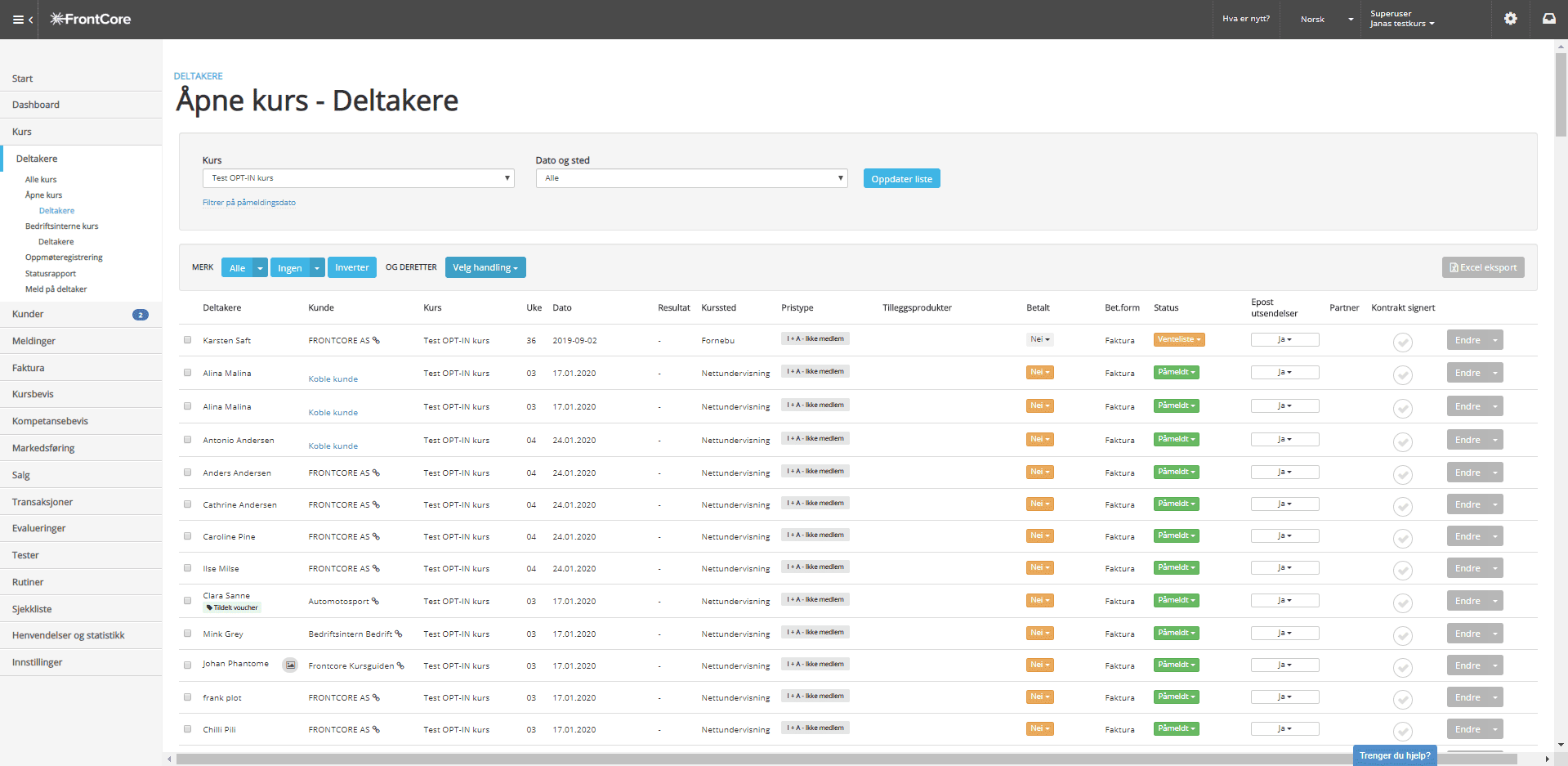
Task: Open the Velg handling dropdown
Action: point(485,267)
